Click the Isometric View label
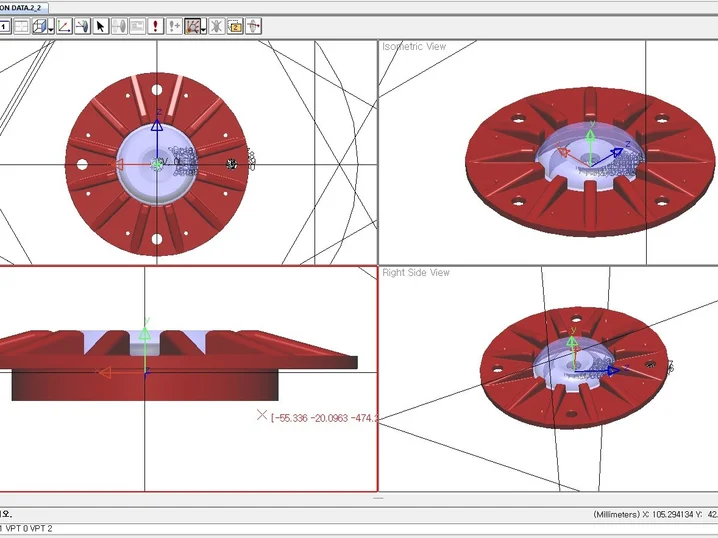 pyautogui.click(x=414, y=47)
